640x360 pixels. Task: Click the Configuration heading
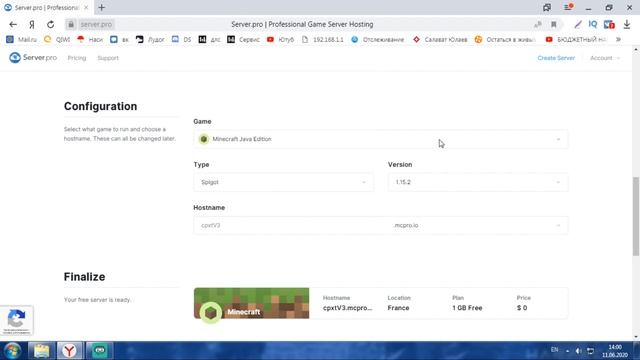(x=100, y=106)
